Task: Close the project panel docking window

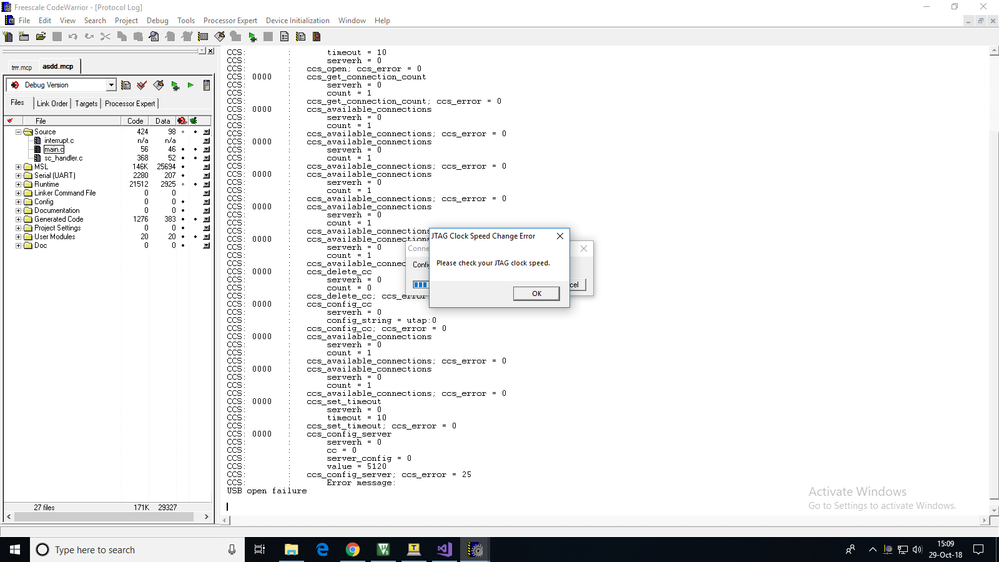Action: pyautogui.click(x=211, y=51)
